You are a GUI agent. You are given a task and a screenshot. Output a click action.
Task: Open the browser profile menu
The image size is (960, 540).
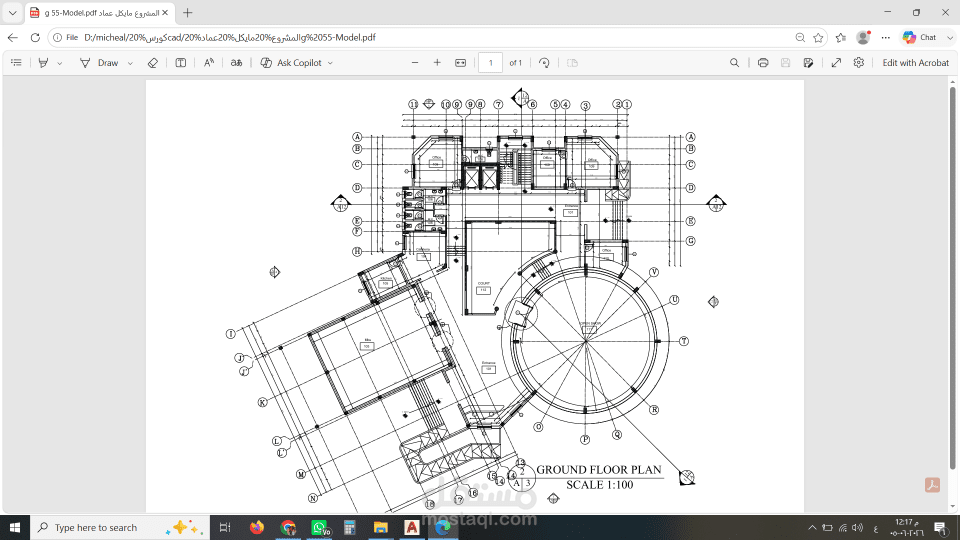(863, 37)
